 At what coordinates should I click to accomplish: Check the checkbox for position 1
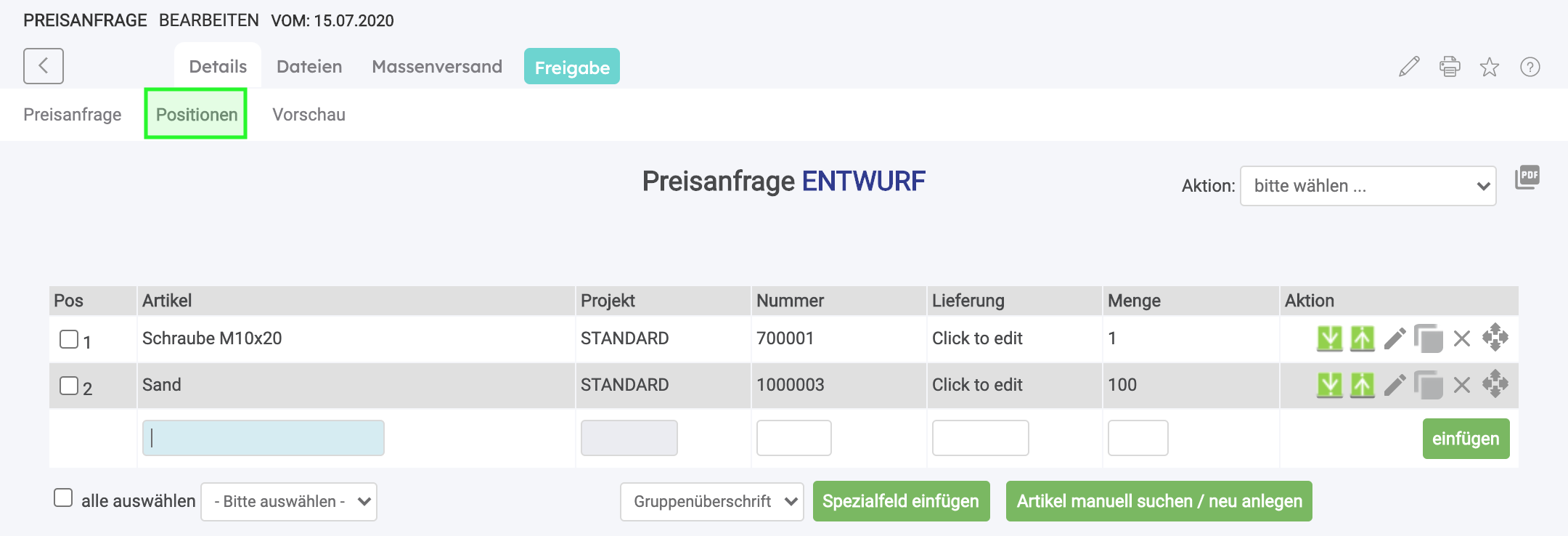(69, 339)
